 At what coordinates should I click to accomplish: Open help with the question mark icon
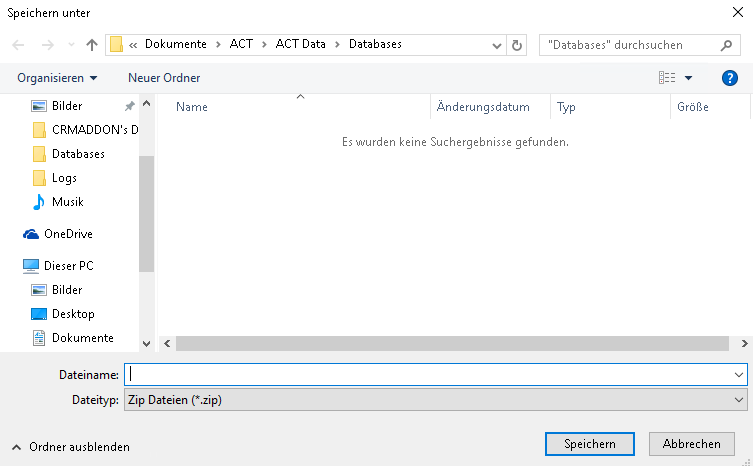coord(729,78)
